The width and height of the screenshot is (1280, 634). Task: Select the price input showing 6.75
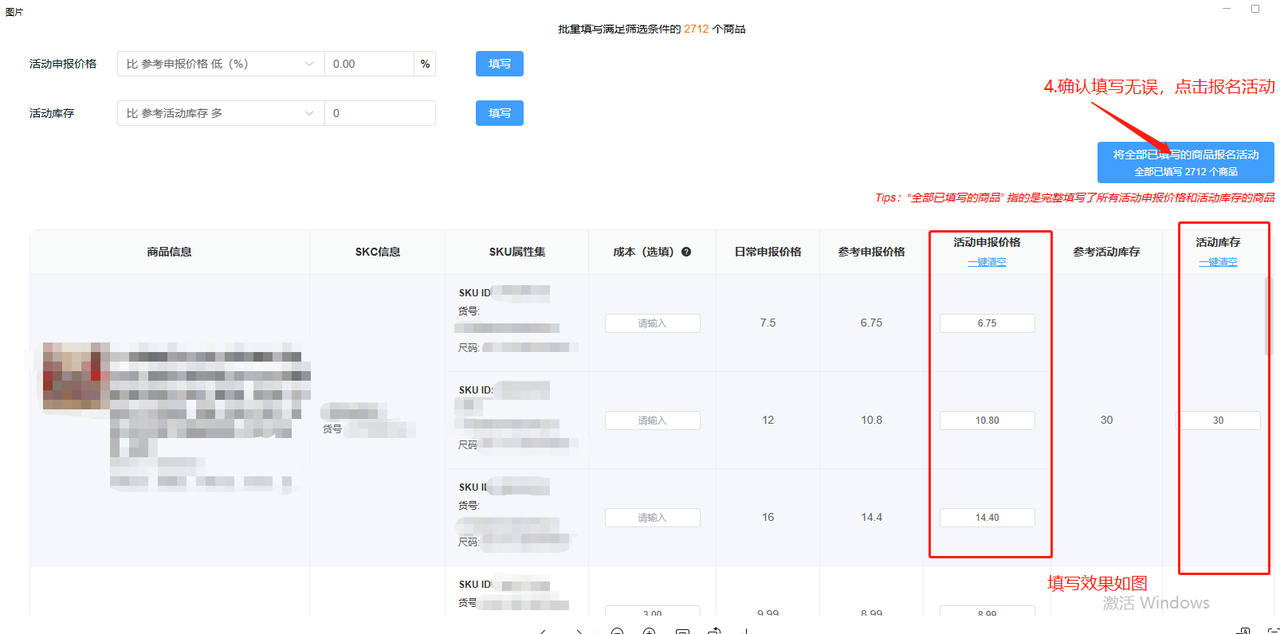(987, 322)
